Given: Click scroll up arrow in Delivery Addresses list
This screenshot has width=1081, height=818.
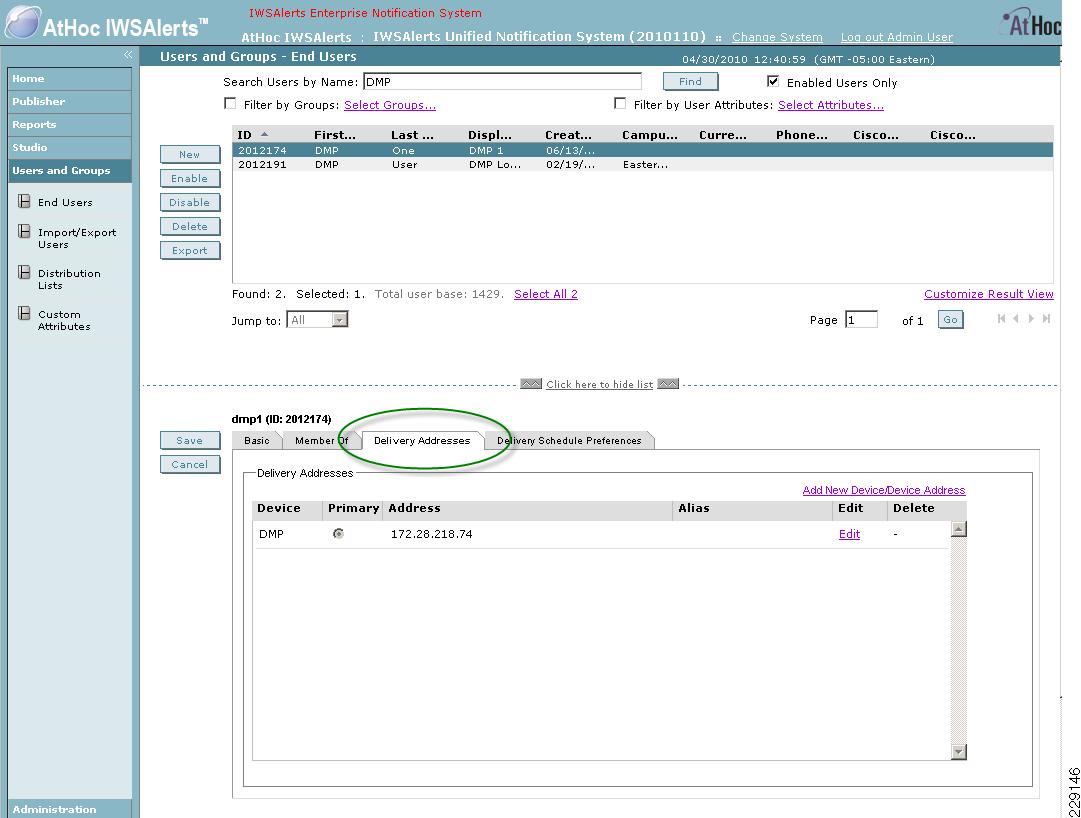Looking at the screenshot, I should pos(959,529).
